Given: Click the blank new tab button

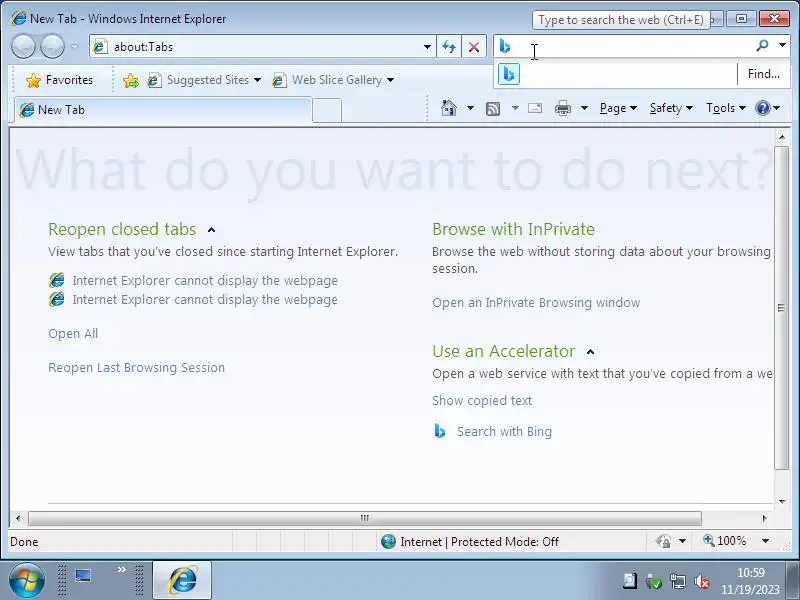Looking at the screenshot, I should point(327,110).
